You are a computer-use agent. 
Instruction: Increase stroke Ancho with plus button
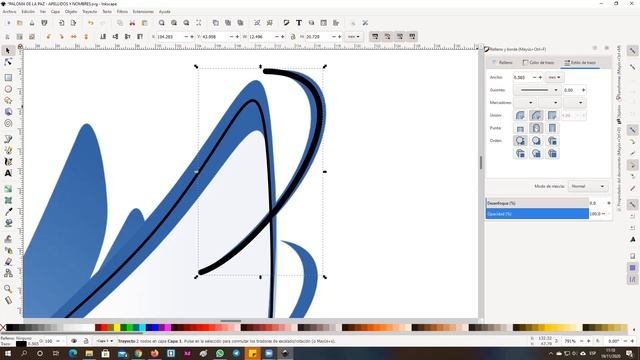(x=540, y=77)
